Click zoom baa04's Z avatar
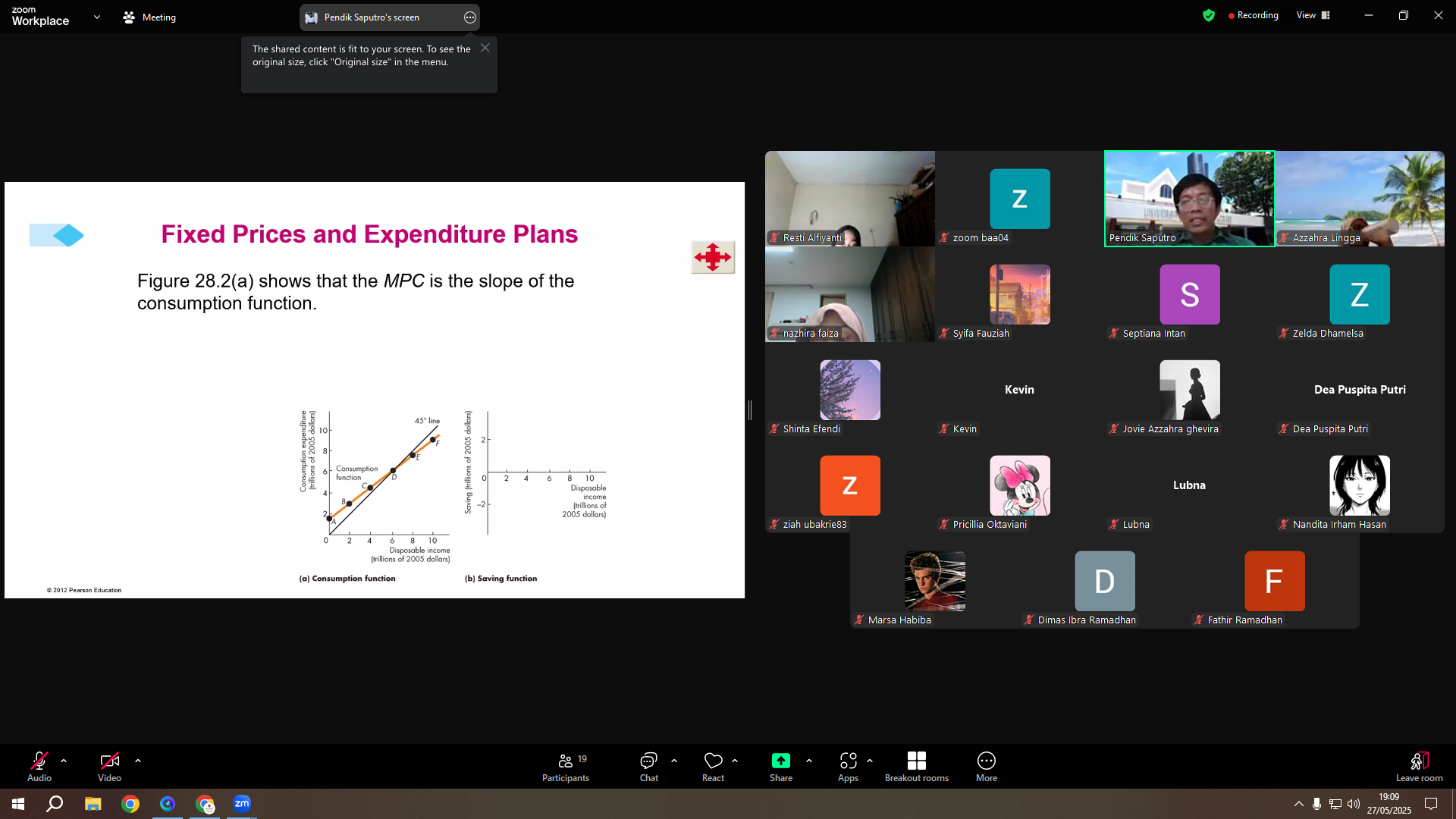The height and width of the screenshot is (819, 1456). point(1020,199)
